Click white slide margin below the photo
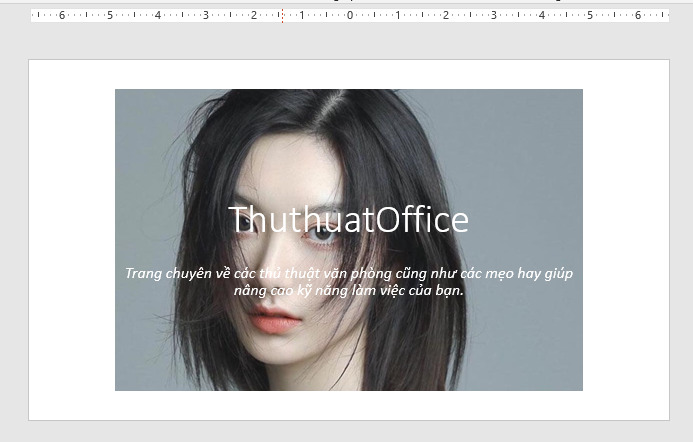The width and height of the screenshot is (693, 442). [x=348, y=405]
